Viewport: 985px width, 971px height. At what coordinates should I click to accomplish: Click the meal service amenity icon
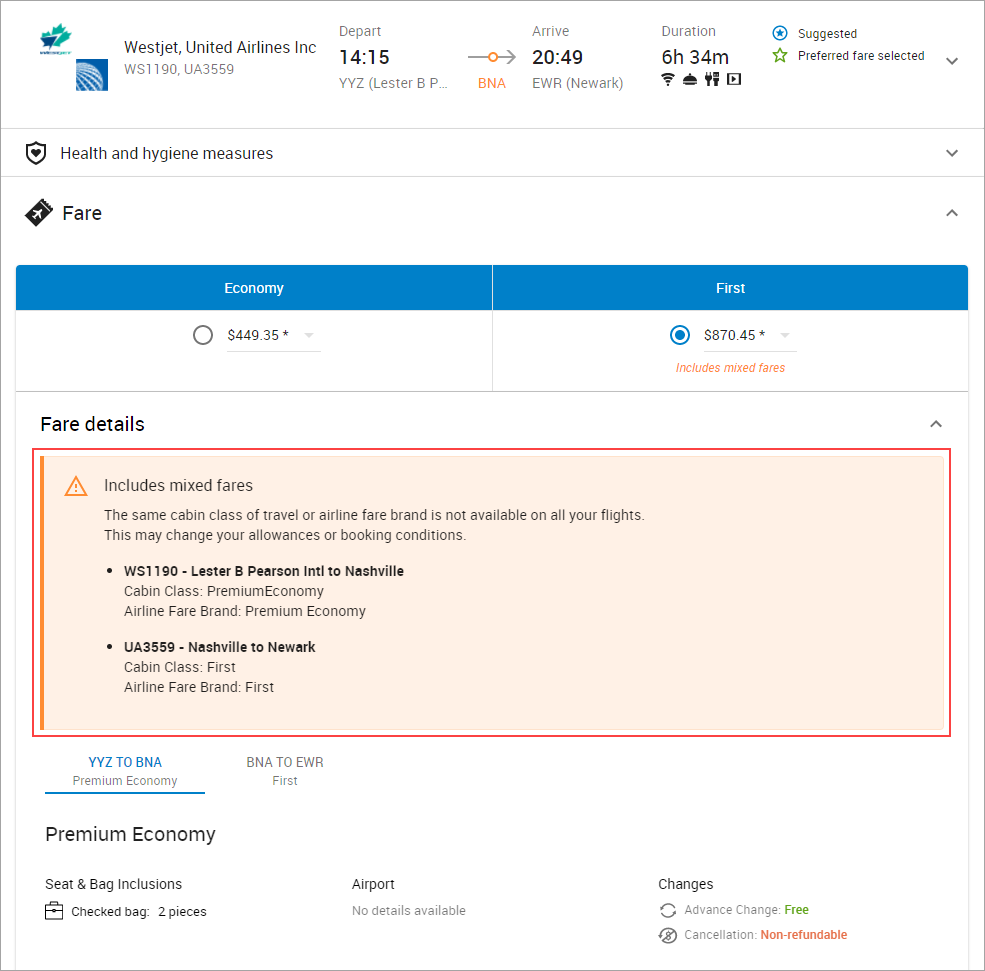[690, 79]
